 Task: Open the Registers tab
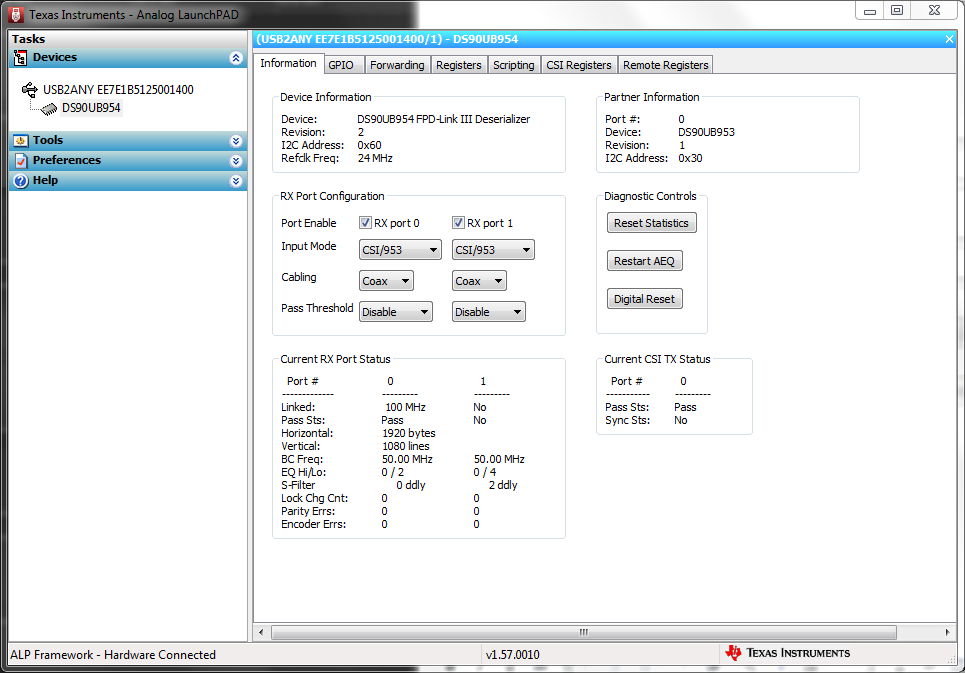[458, 65]
